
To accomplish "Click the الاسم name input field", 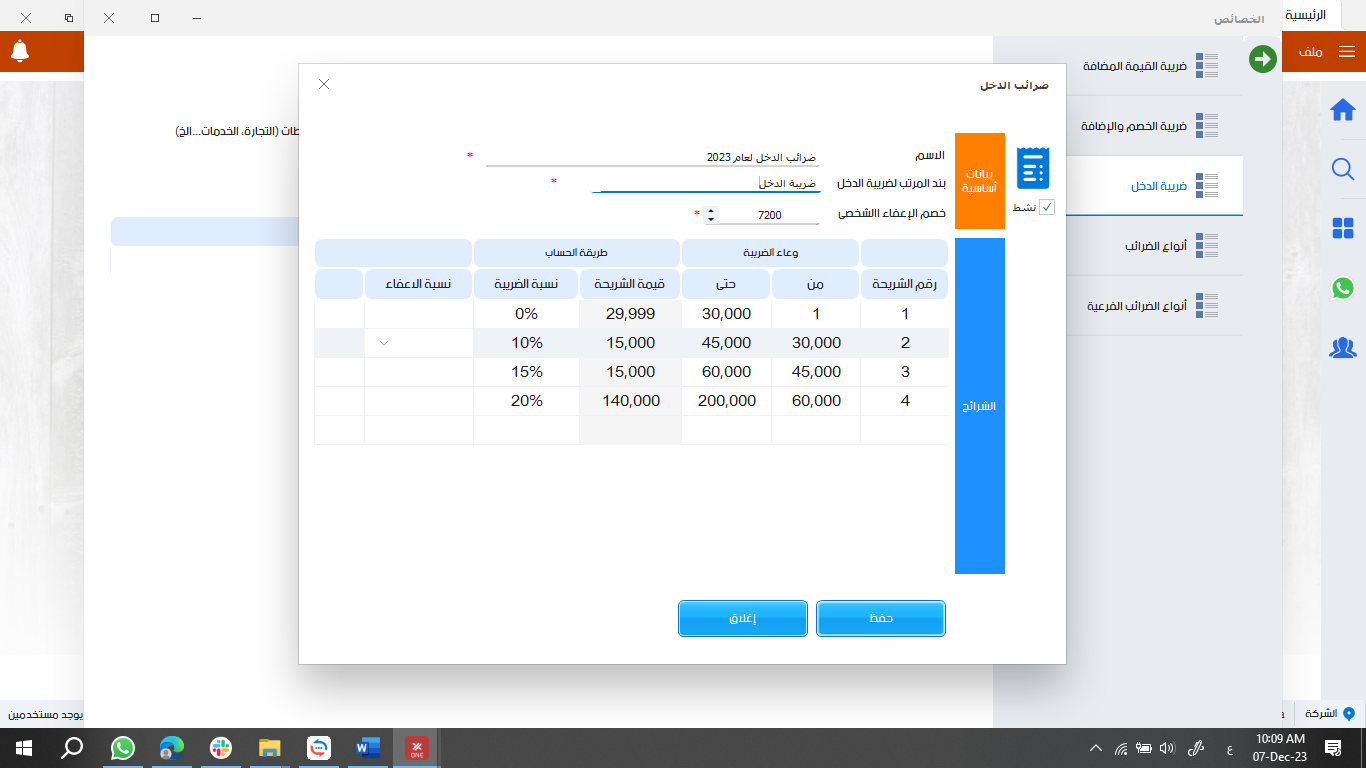I will (650, 157).
